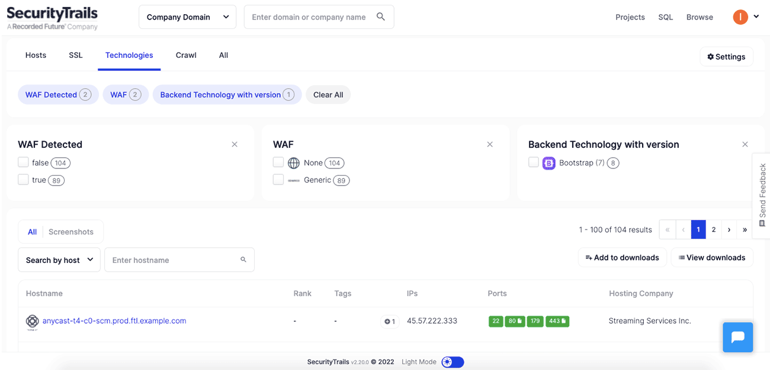Close the WAF Detected filter panel

tap(235, 144)
